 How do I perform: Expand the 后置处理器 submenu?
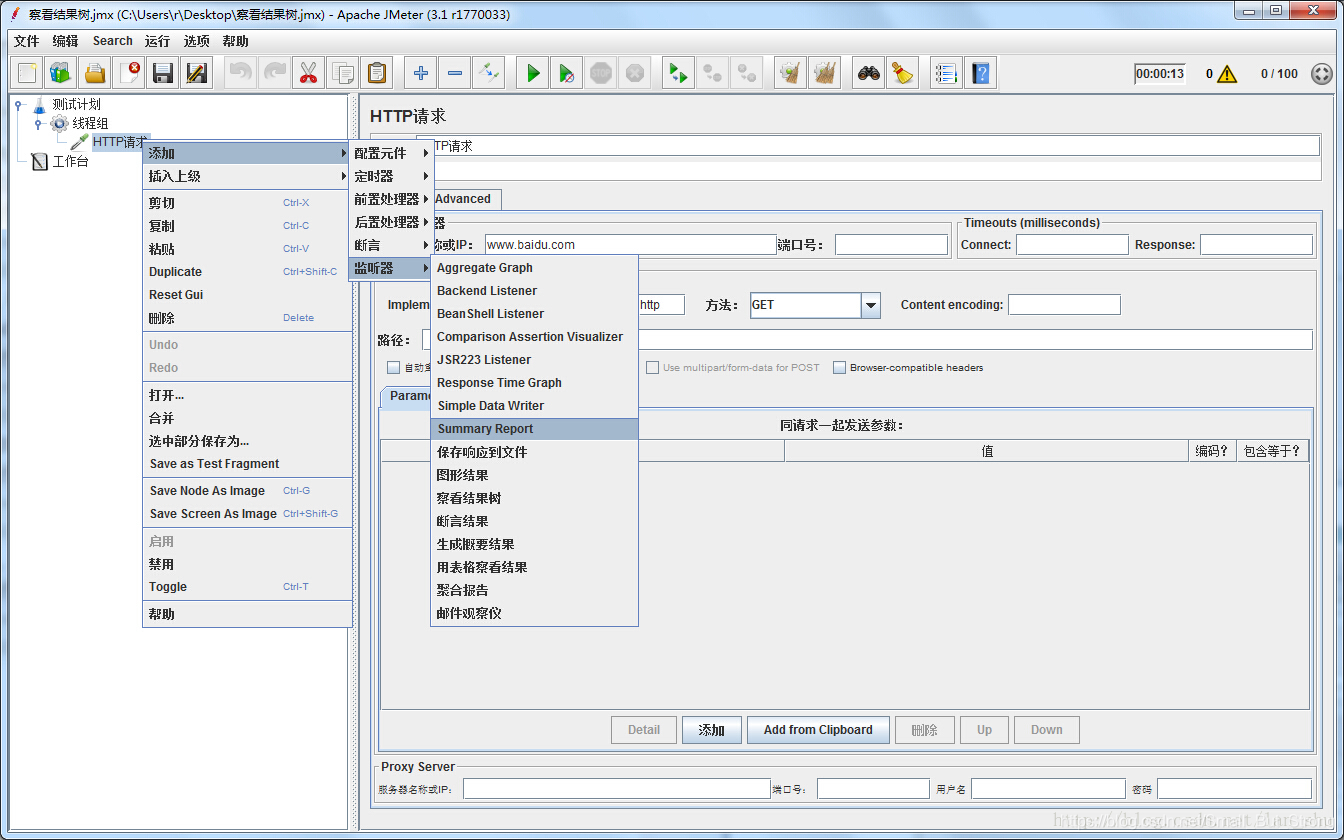pyautogui.click(x=391, y=222)
